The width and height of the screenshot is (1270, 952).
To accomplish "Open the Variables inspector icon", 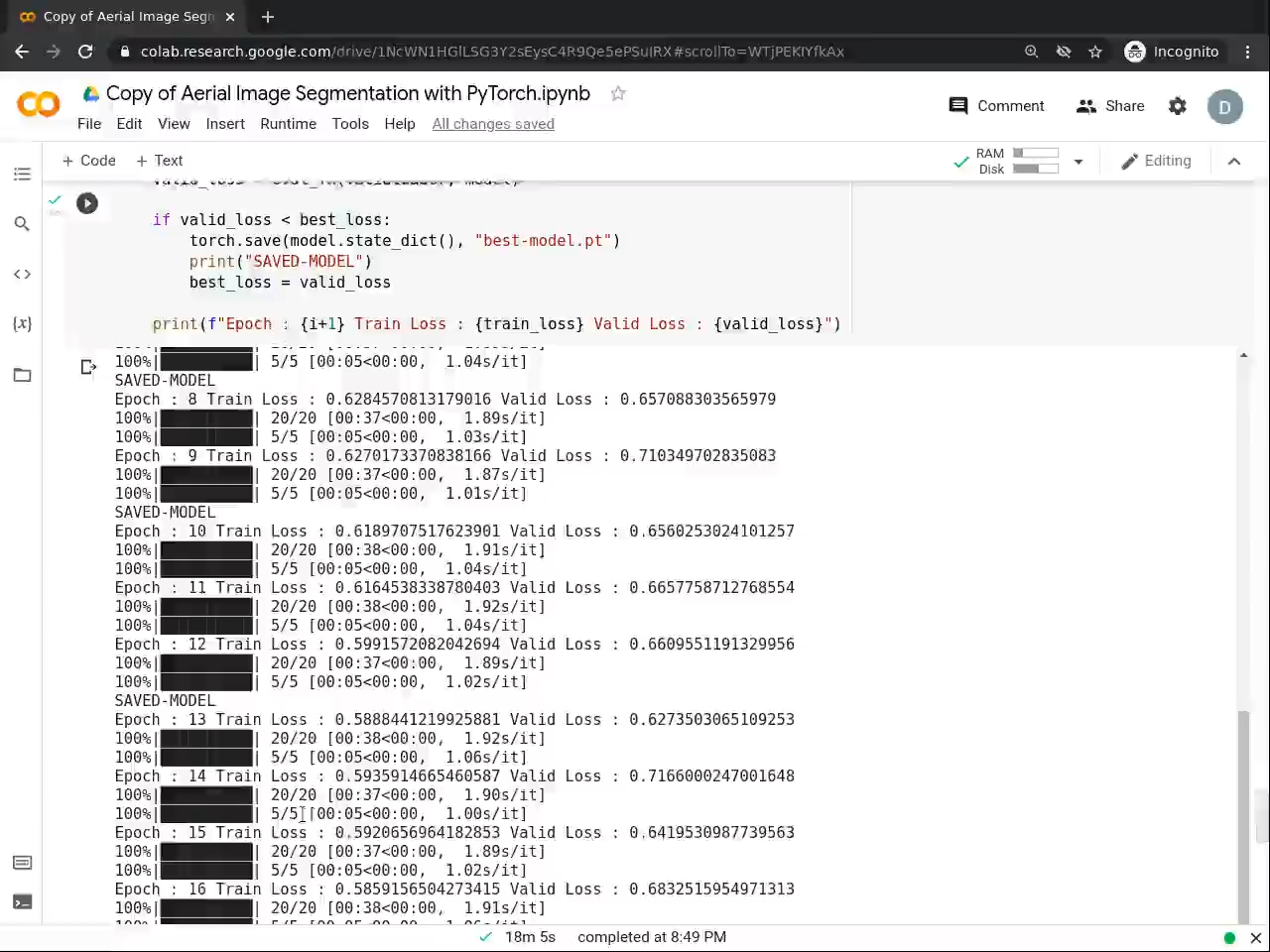I will [22, 324].
